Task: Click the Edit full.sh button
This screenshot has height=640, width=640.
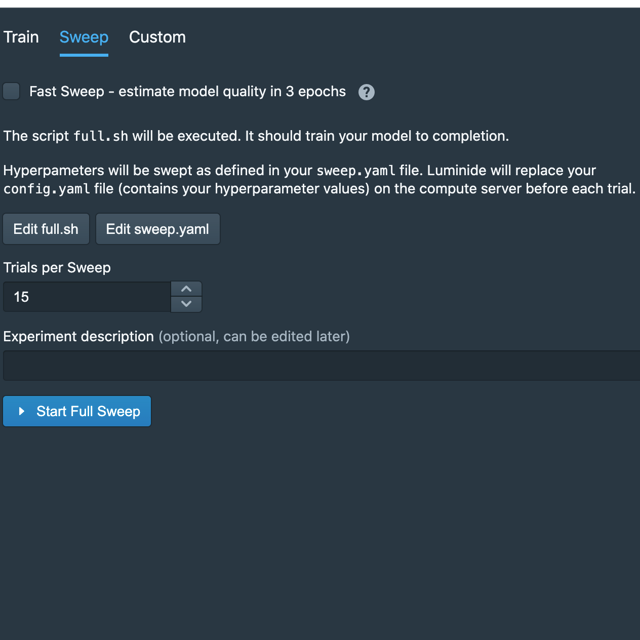Action: point(46,229)
